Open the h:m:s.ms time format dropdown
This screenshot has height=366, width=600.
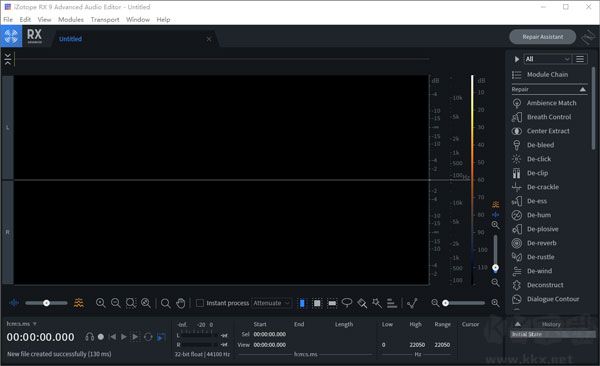pos(21,324)
